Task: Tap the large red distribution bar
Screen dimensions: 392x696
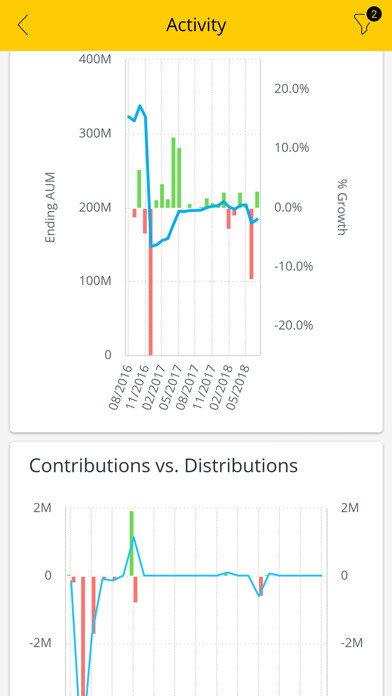Action: point(83,636)
